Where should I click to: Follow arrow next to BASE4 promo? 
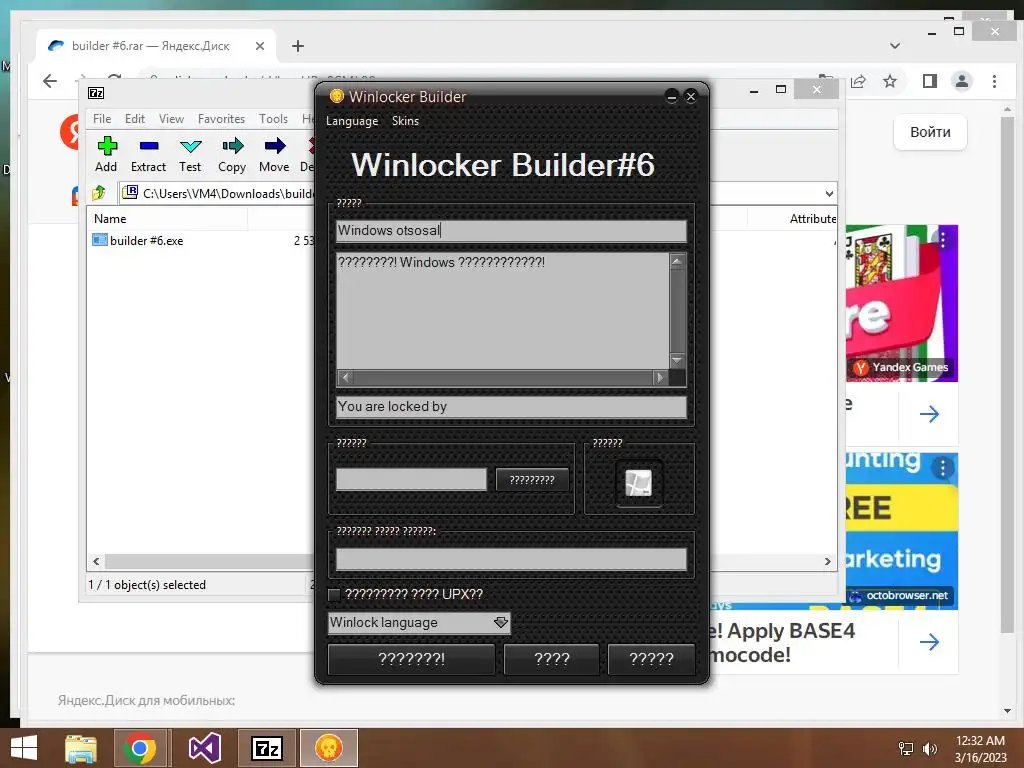pos(929,642)
